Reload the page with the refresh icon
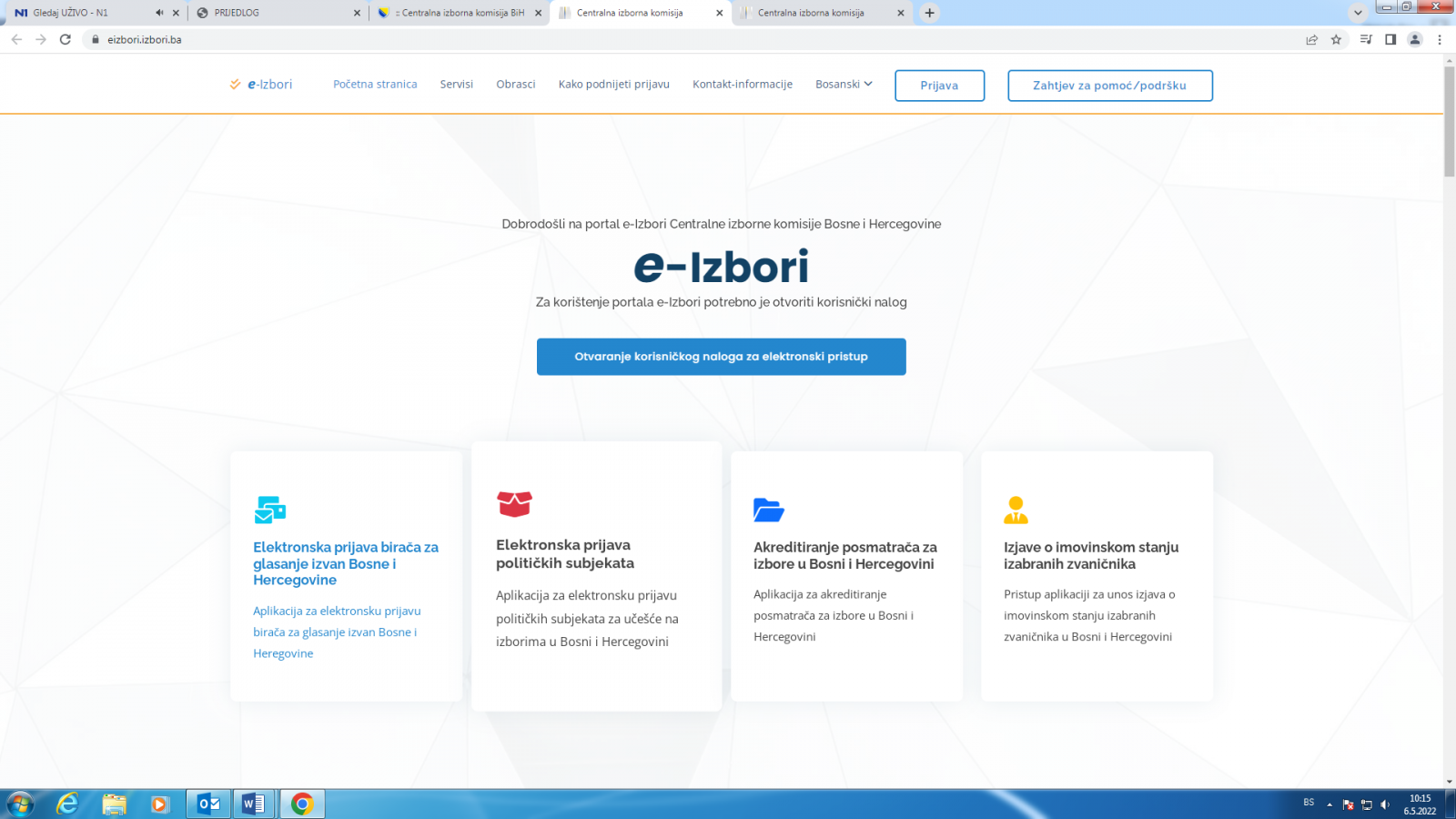This screenshot has height=819, width=1456. point(66,40)
